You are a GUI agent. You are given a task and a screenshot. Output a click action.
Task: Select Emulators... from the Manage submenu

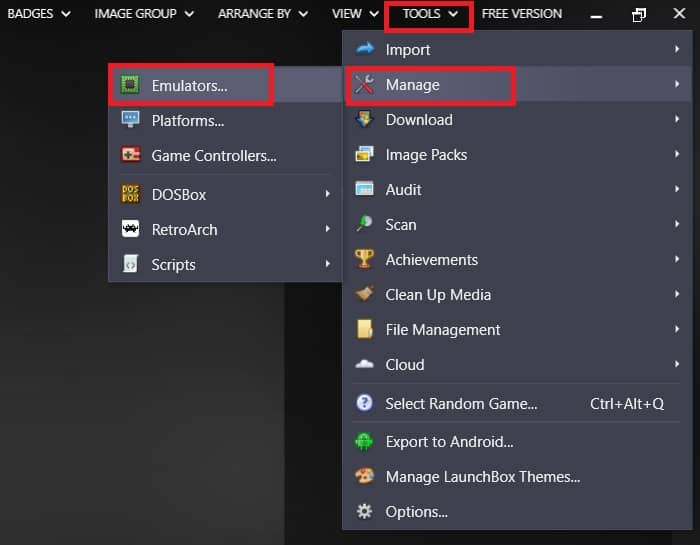pos(225,85)
